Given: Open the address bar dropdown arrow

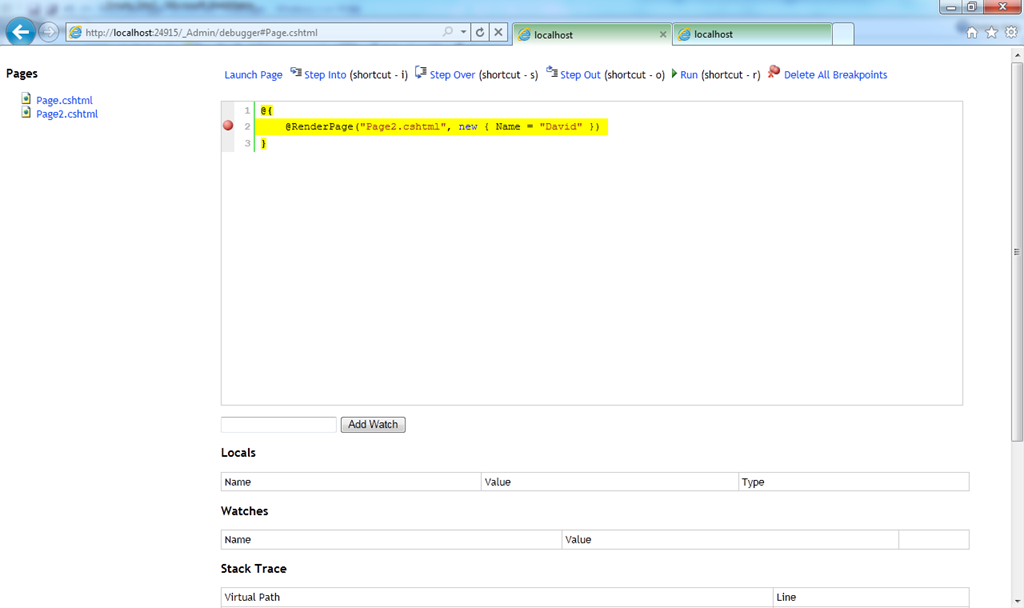Looking at the screenshot, I should click(463, 32).
